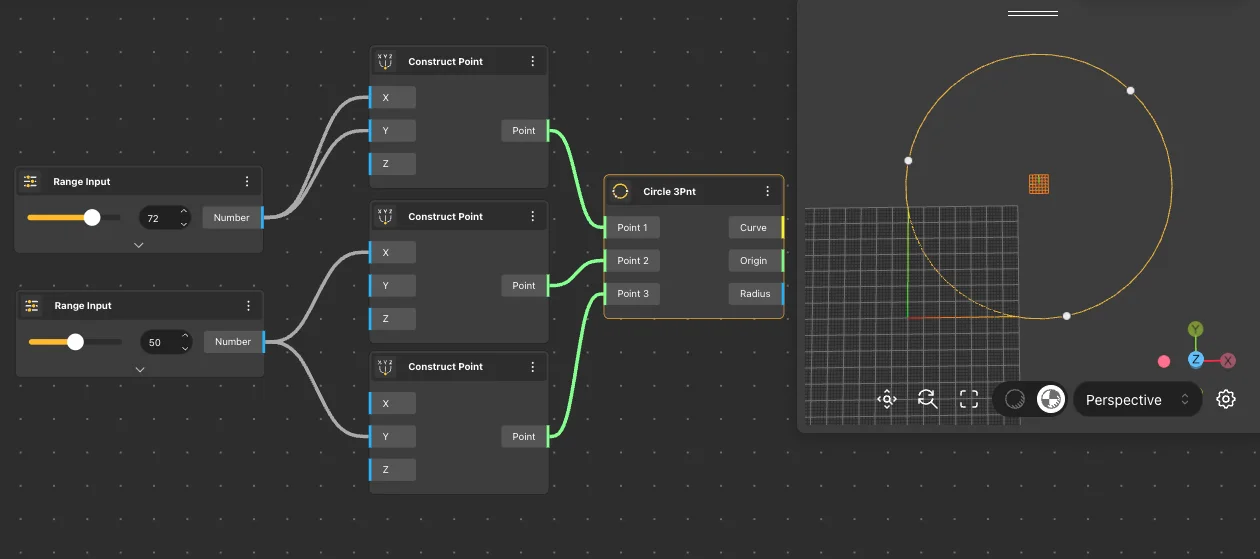Click the Curve output on Circle 3Pnt
Screen dimensions: 1260x559
point(754,228)
